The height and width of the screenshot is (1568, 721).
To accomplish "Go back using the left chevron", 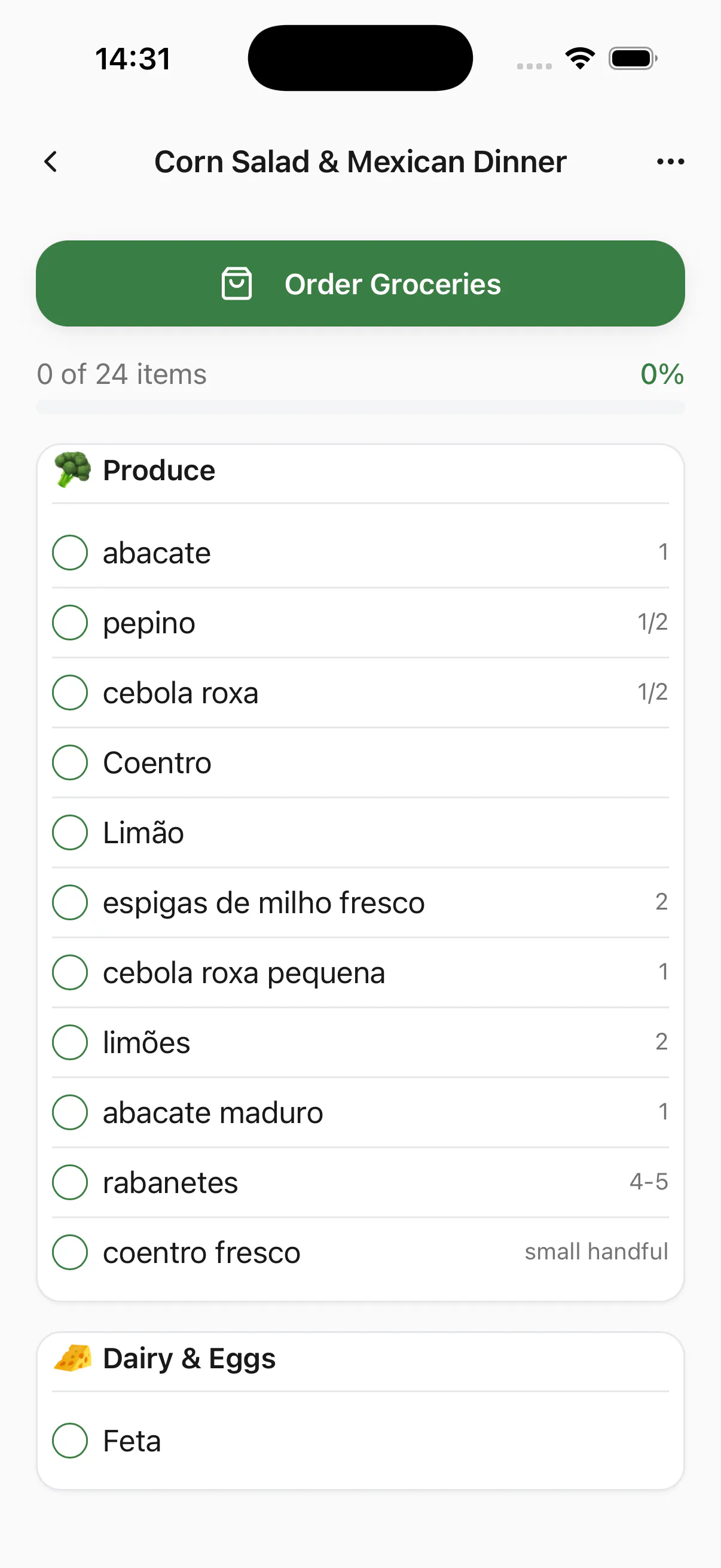I will click(51, 162).
